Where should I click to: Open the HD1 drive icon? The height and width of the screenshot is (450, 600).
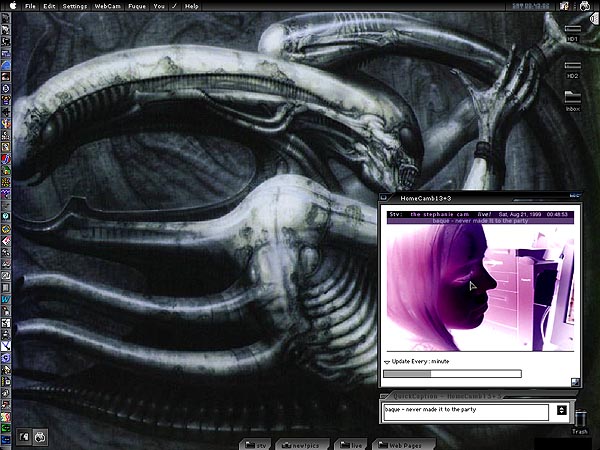pyautogui.click(x=573, y=35)
